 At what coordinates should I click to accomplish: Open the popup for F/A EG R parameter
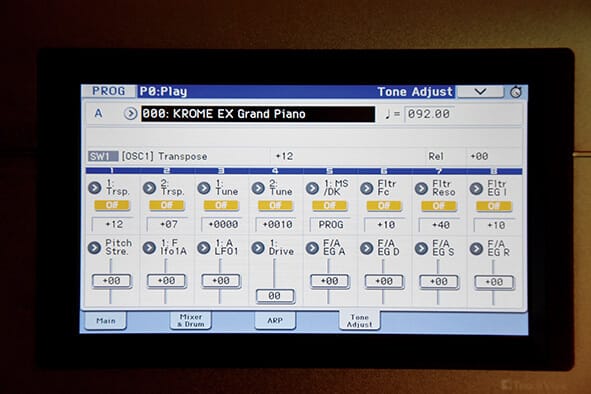coord(476,249)
